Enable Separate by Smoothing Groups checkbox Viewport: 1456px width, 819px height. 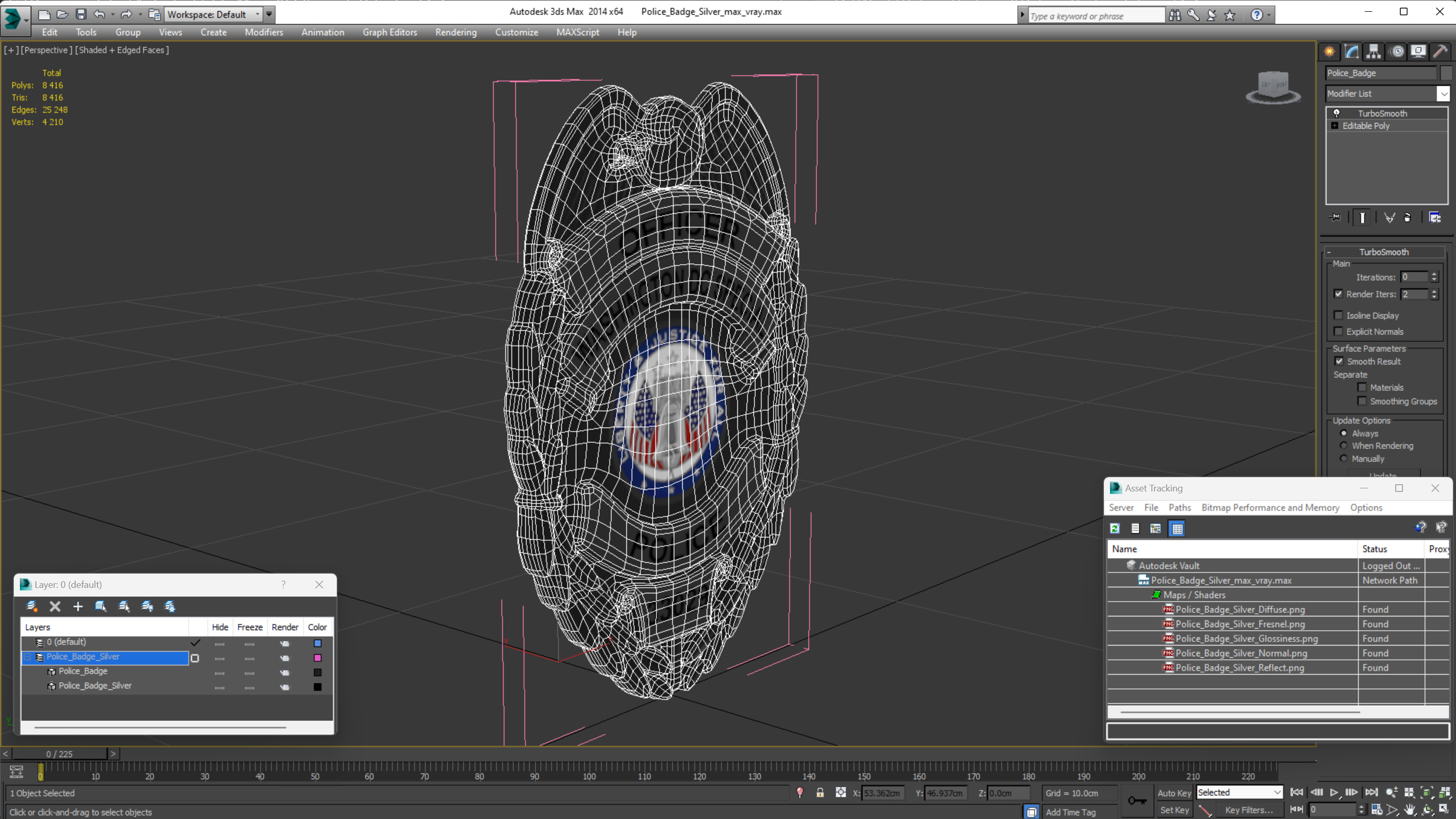click(1362, 401)
